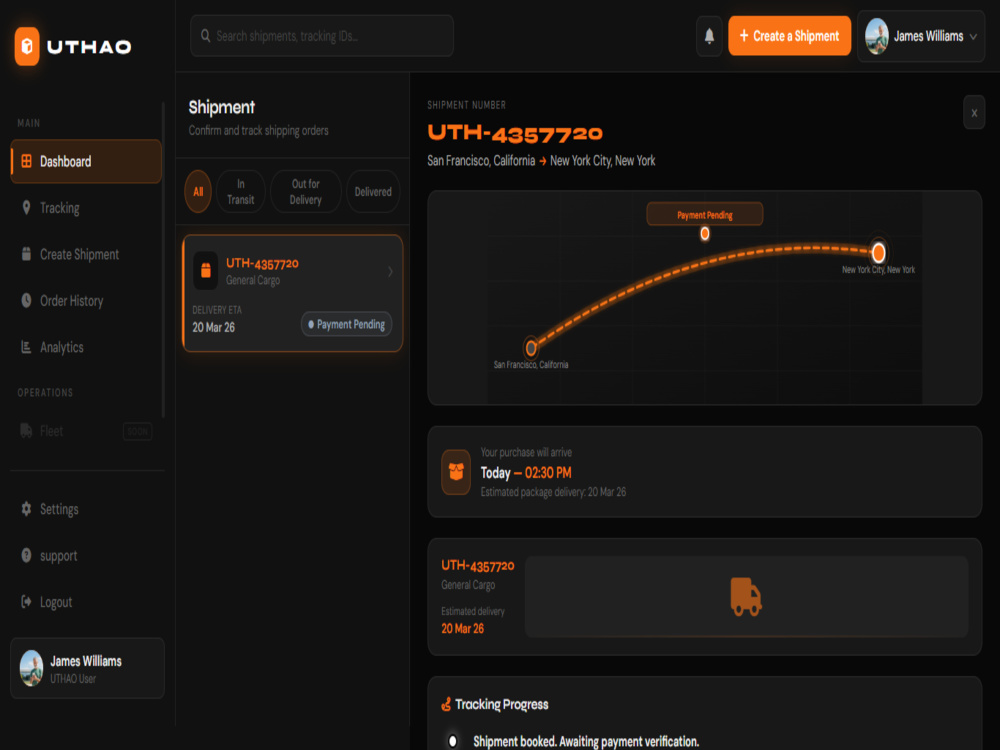Open Dashboard from the sidebar
The height and width of the screenshot is (750, 1000).
coord(86,161)
